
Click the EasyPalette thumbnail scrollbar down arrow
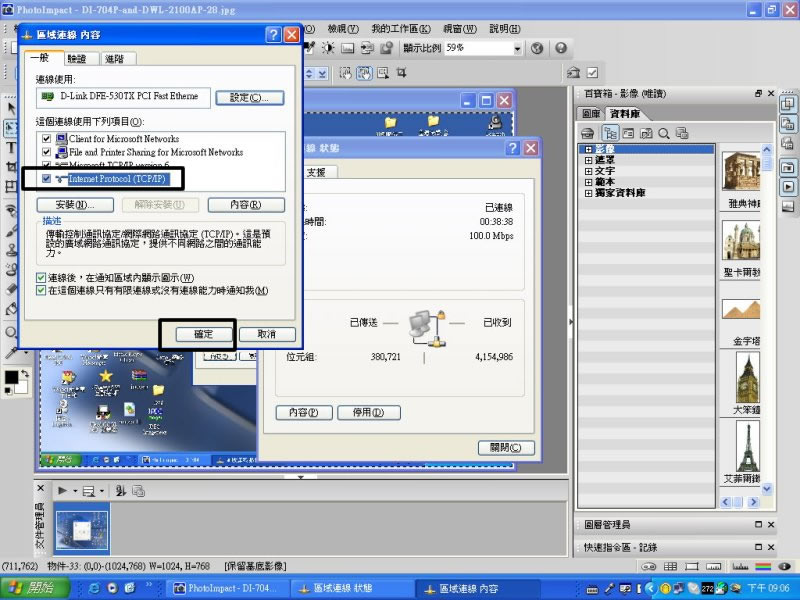tap(766, 489)
